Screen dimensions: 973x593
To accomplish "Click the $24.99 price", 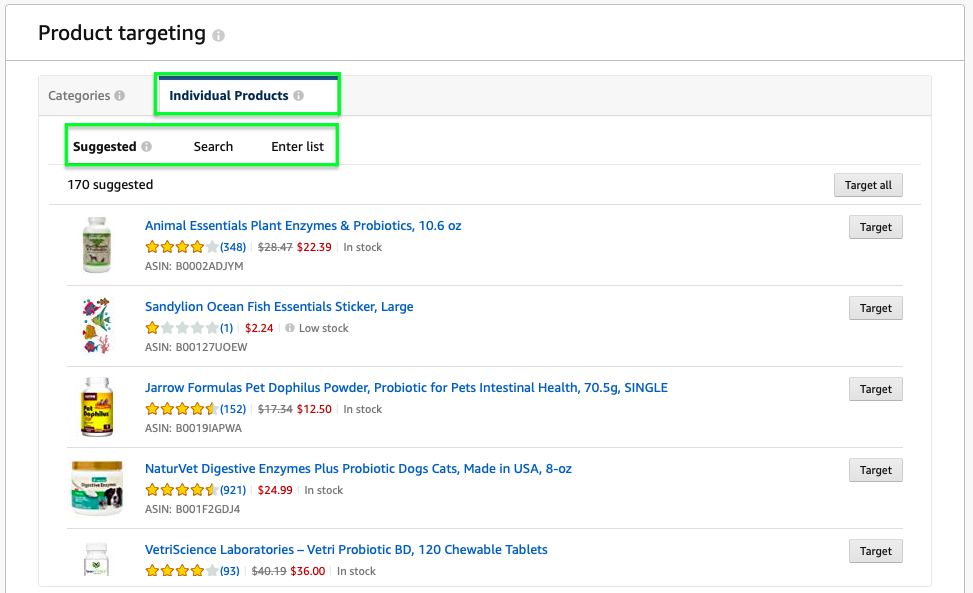I will (275, 490).
